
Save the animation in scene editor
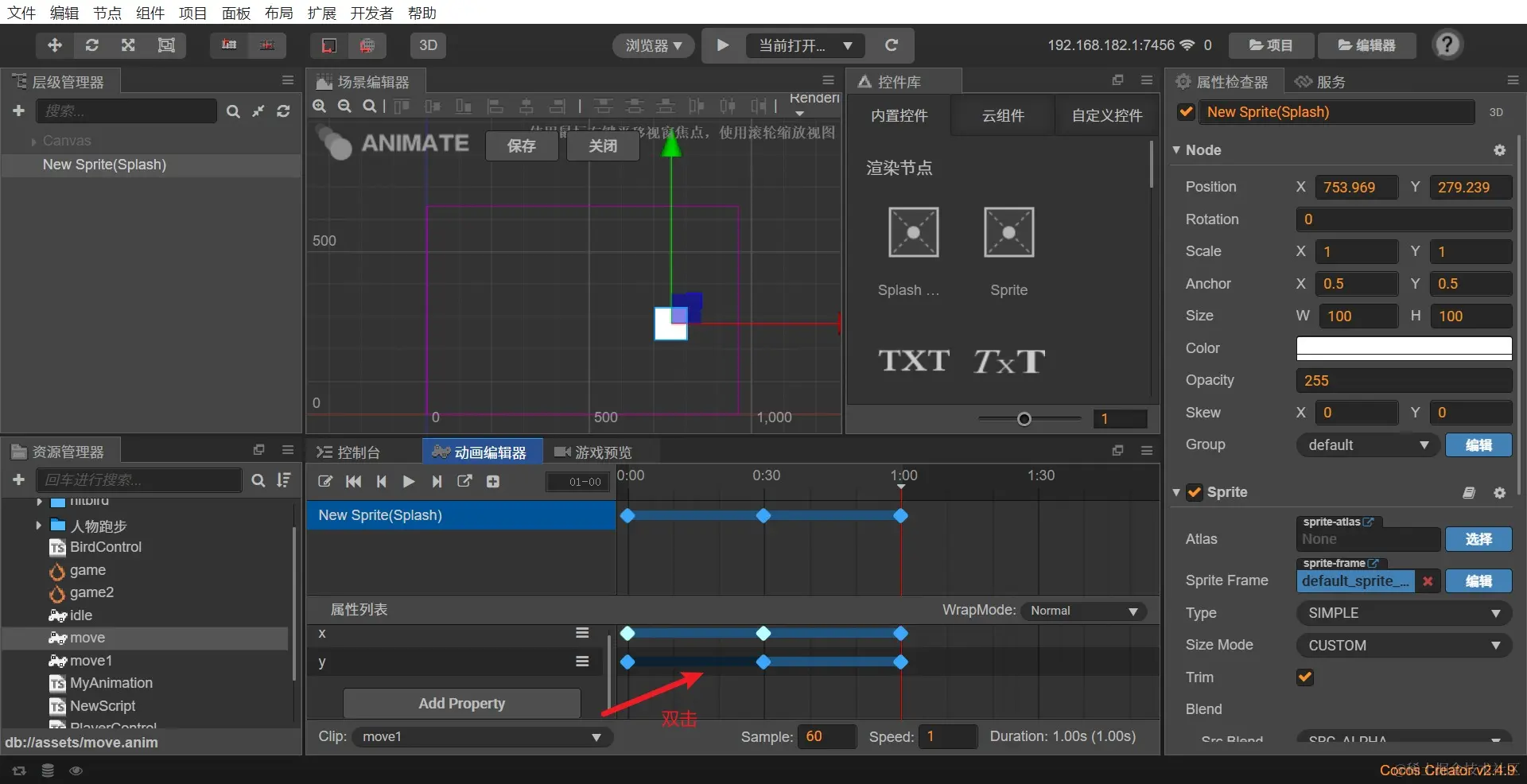pos(522,146)
